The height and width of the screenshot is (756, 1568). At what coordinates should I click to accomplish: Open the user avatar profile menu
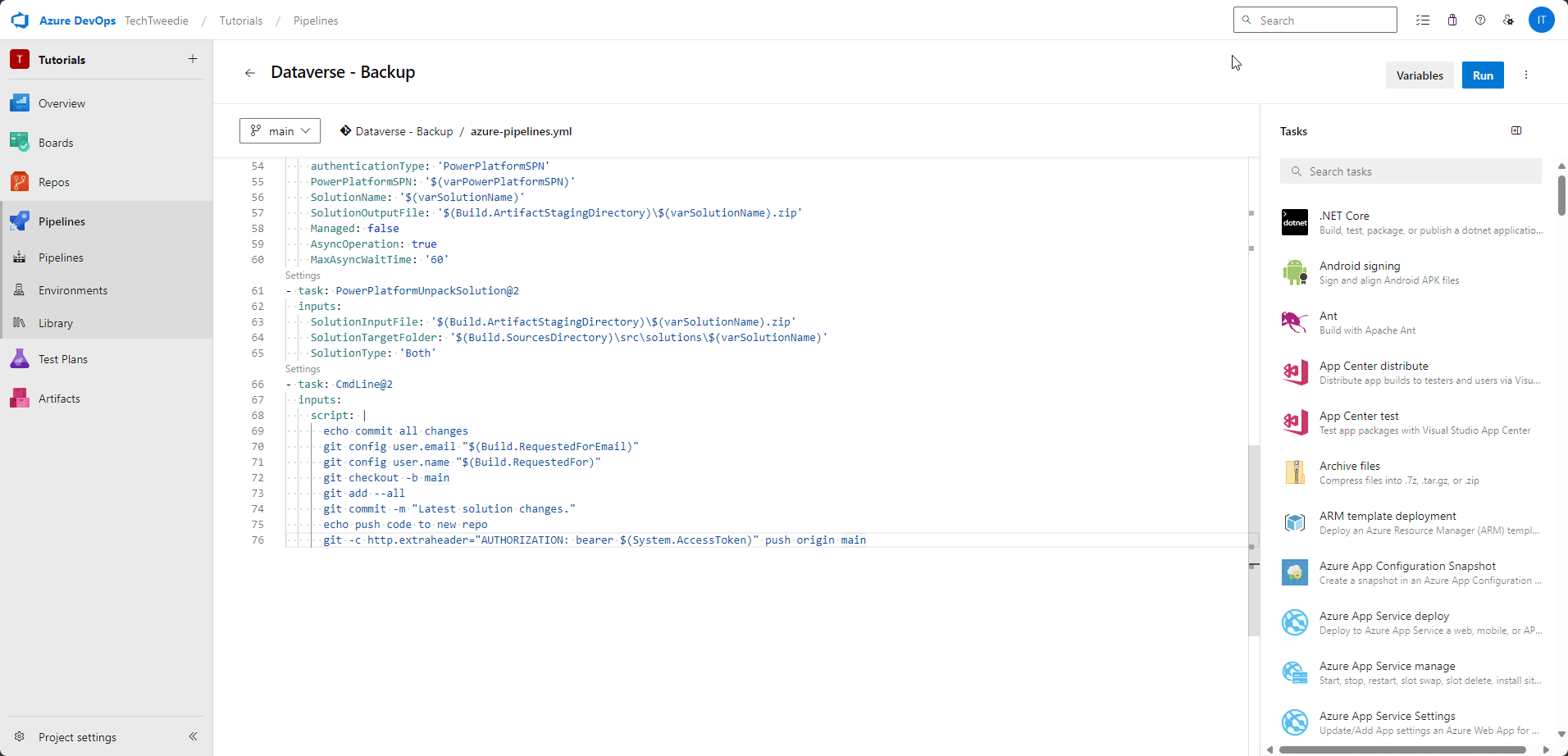pos(1542,20)
